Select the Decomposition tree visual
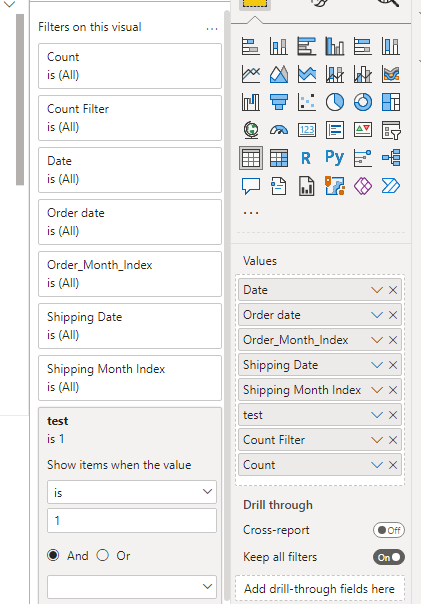 click(391, 158)
